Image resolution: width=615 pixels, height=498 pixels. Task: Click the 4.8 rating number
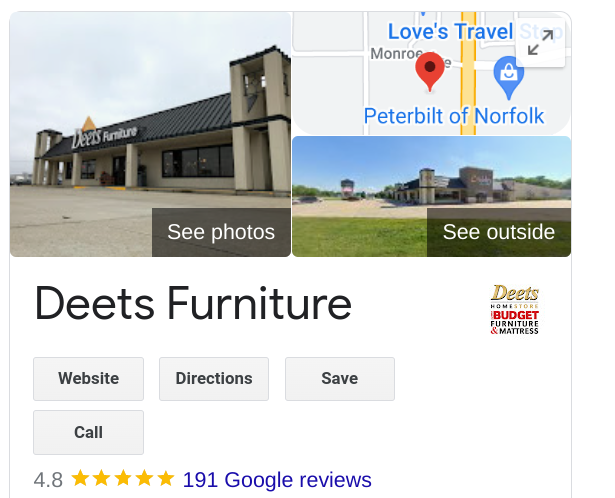[x=48, y=480]
